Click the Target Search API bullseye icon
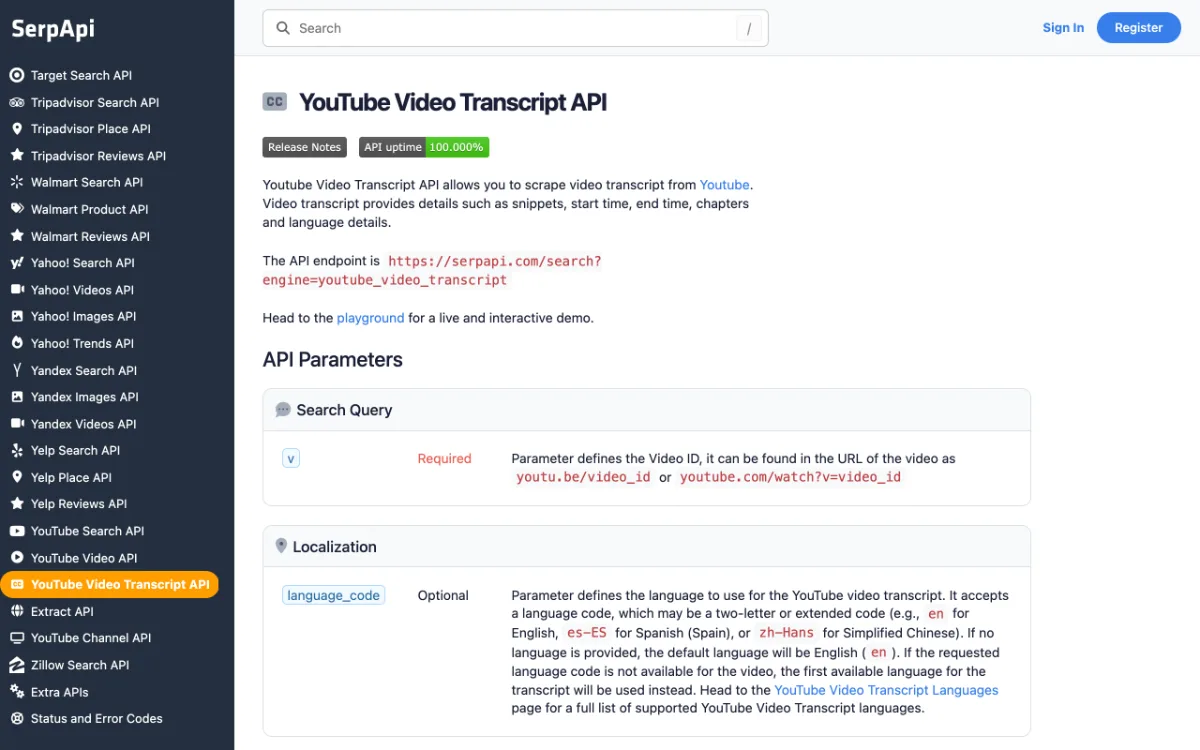 [x=16, y=75]
